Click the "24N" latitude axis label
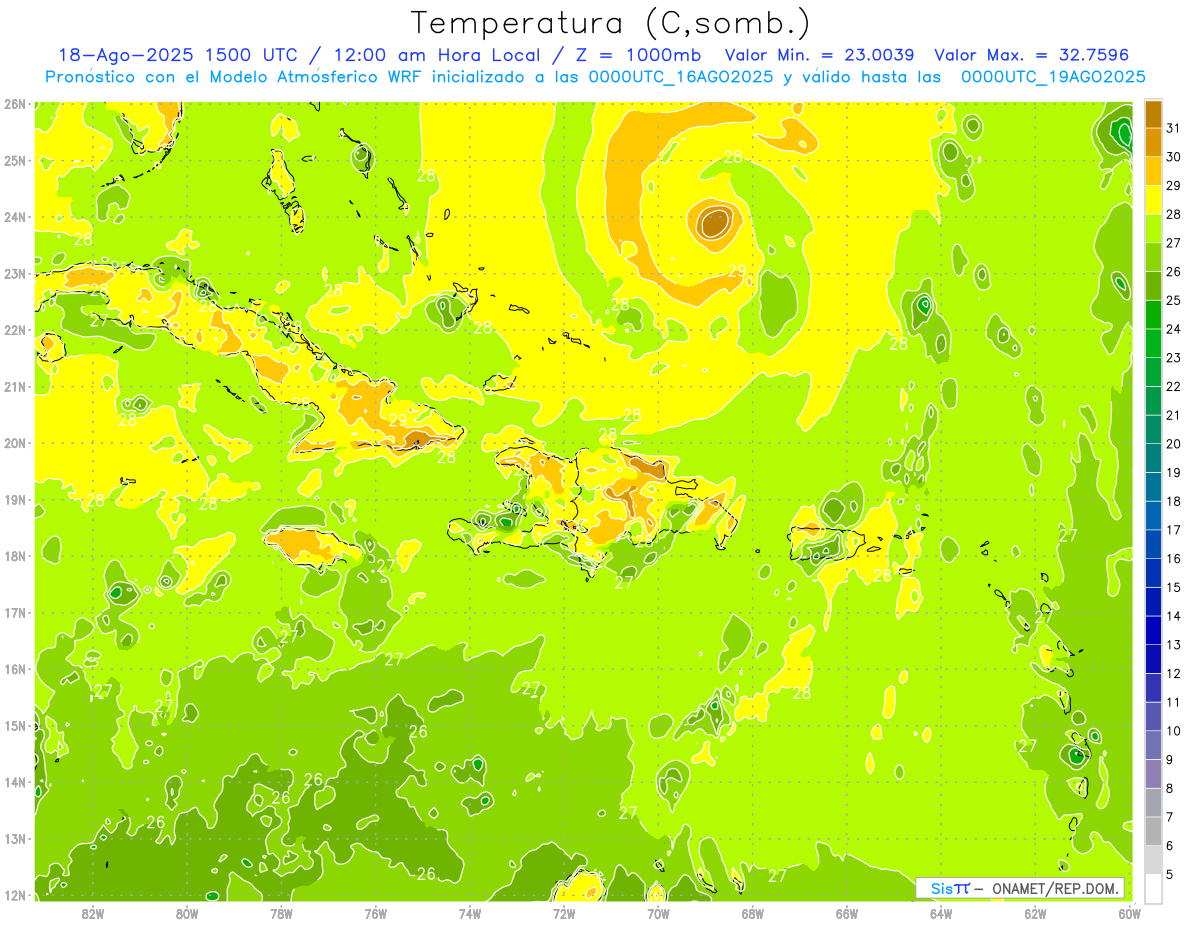1200x927 pixels. (x=14, y=217)
